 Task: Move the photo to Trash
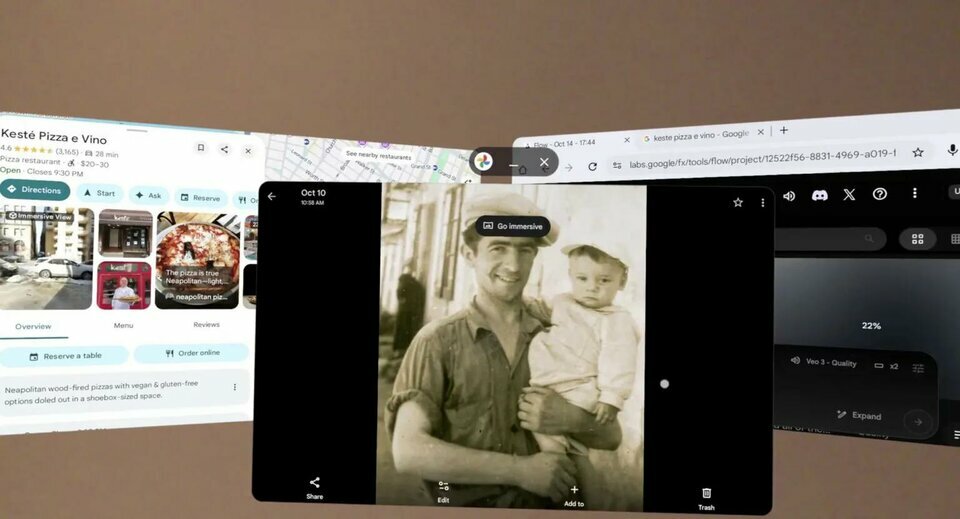[x=706, y=495]
